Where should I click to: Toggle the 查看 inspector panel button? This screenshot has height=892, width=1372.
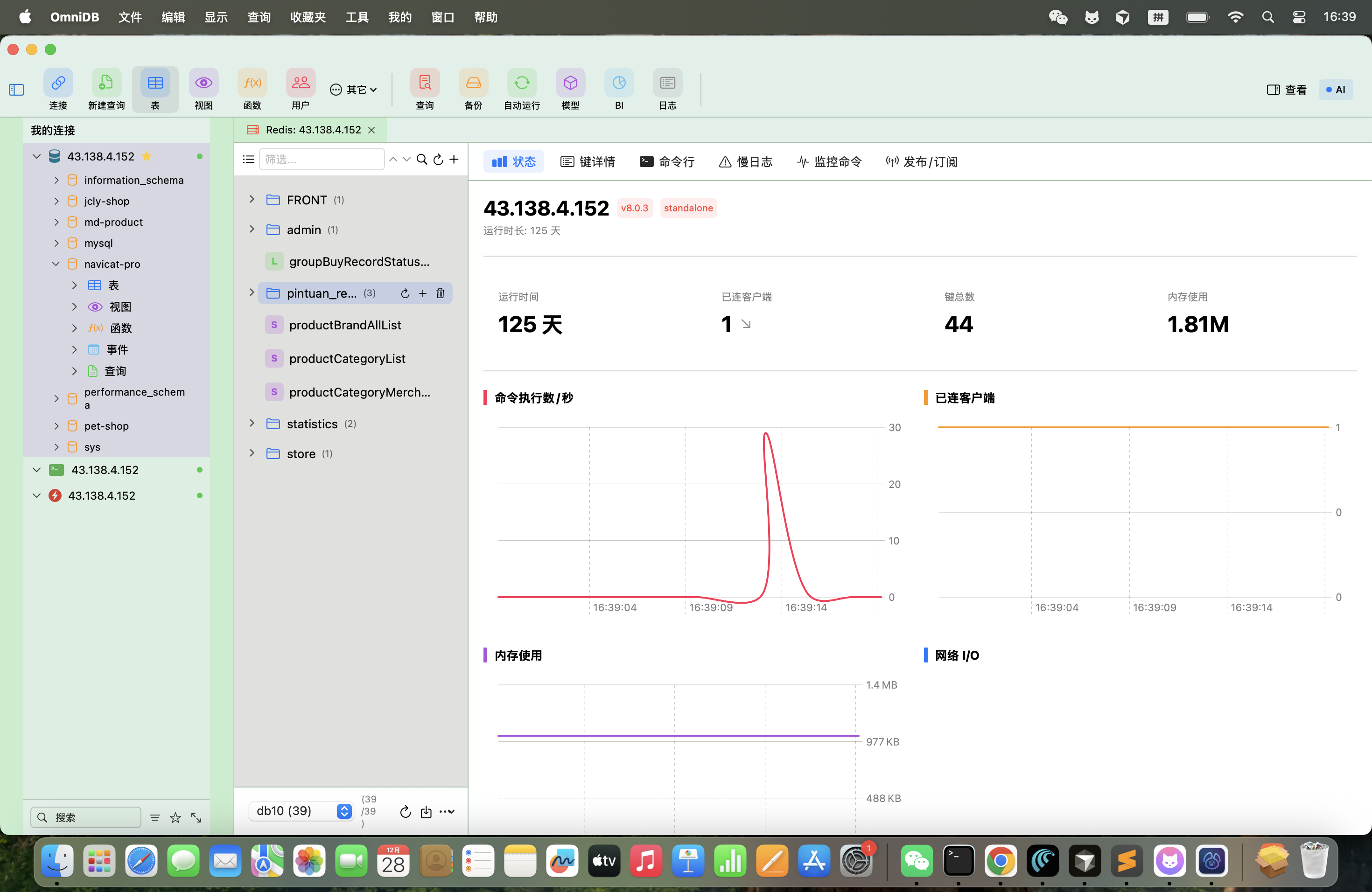[1286, 90]
